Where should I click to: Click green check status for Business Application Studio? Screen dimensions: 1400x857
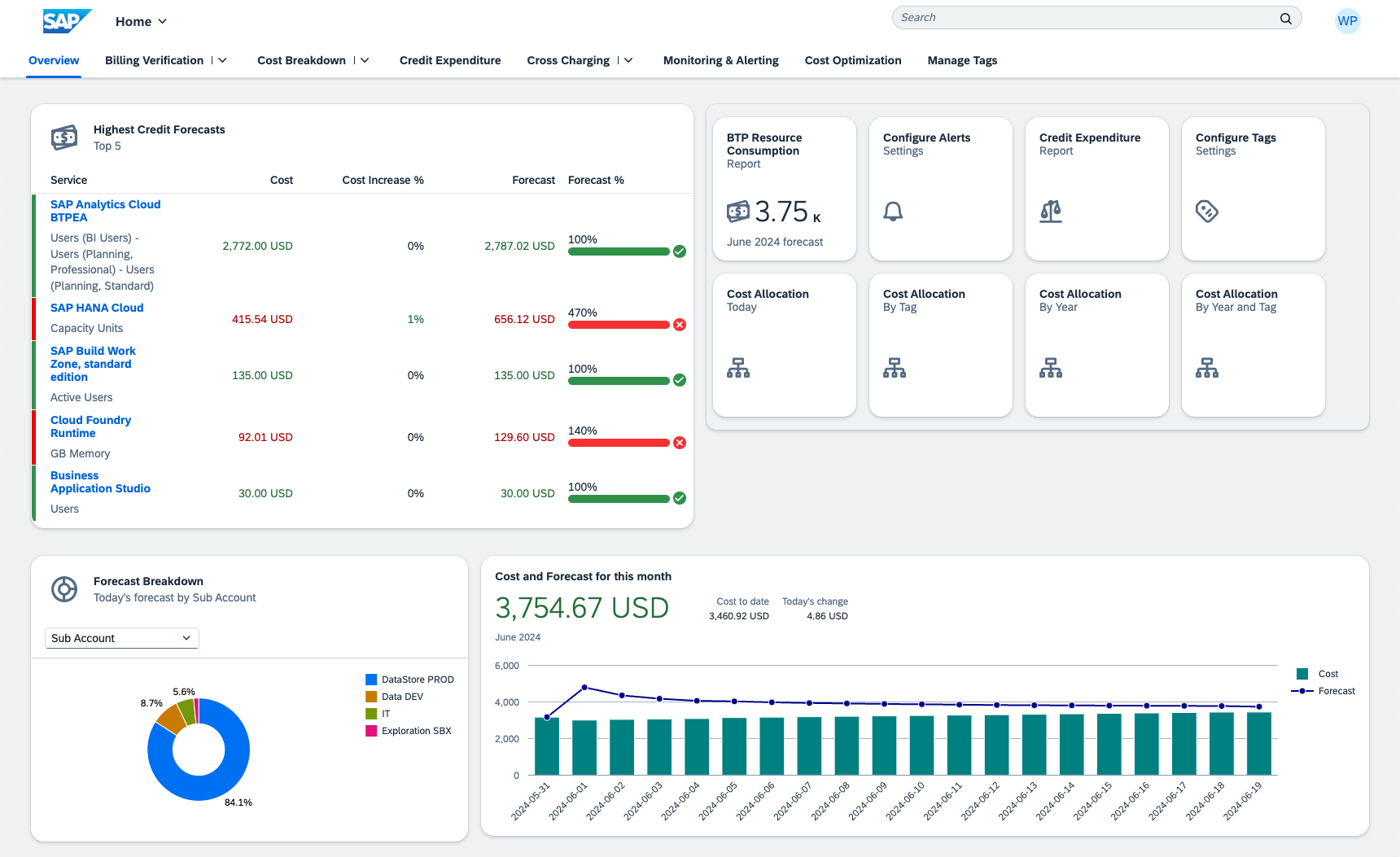point(680,498)
